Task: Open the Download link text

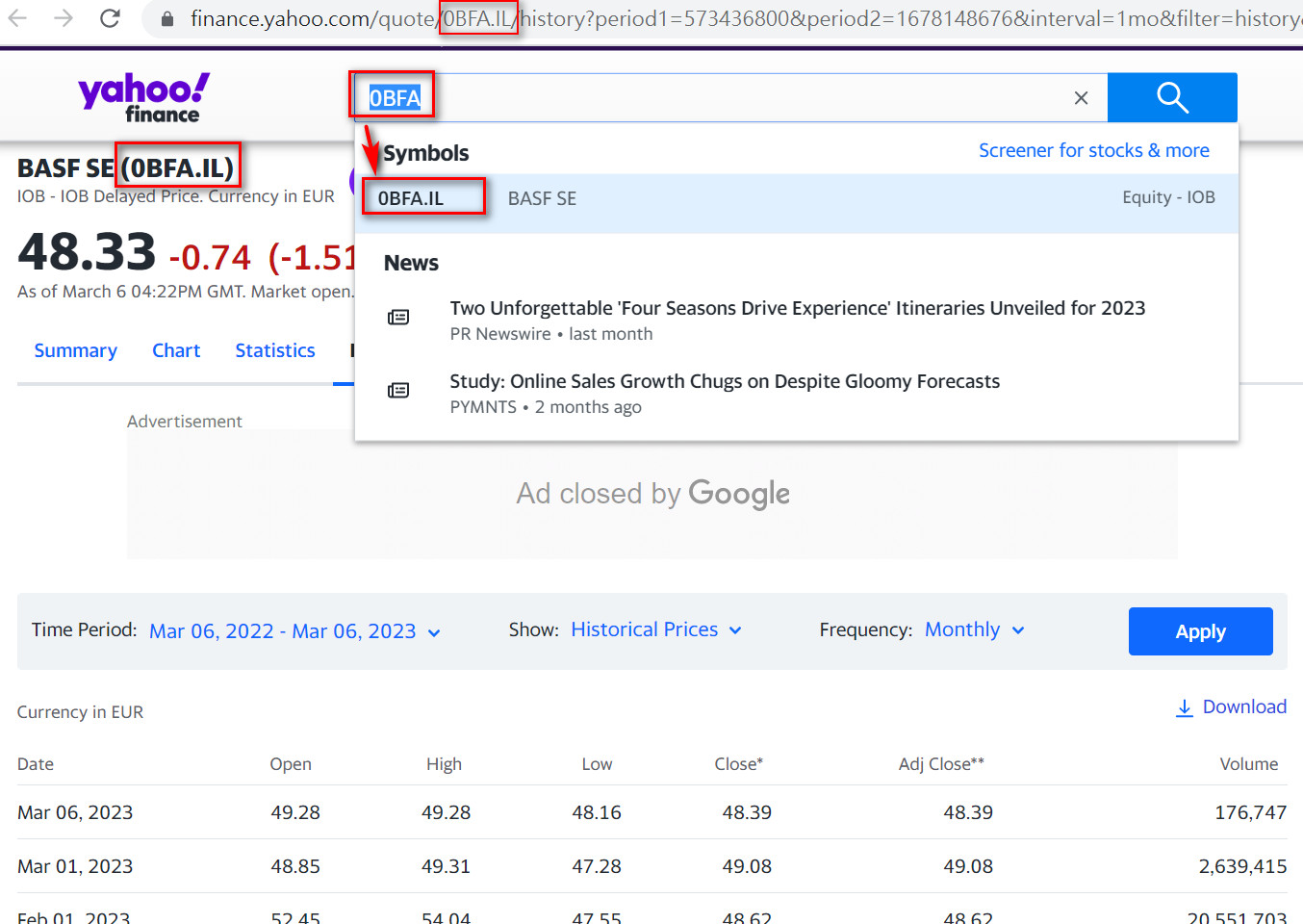Action: (x=1244, y=706)
